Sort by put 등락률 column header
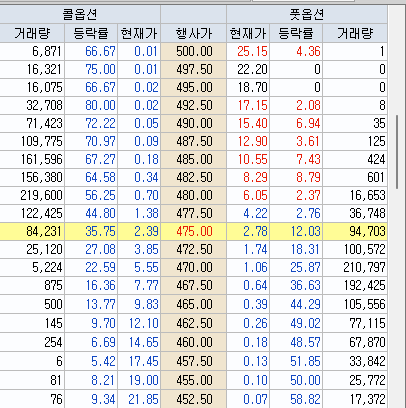 click(296, 33)
